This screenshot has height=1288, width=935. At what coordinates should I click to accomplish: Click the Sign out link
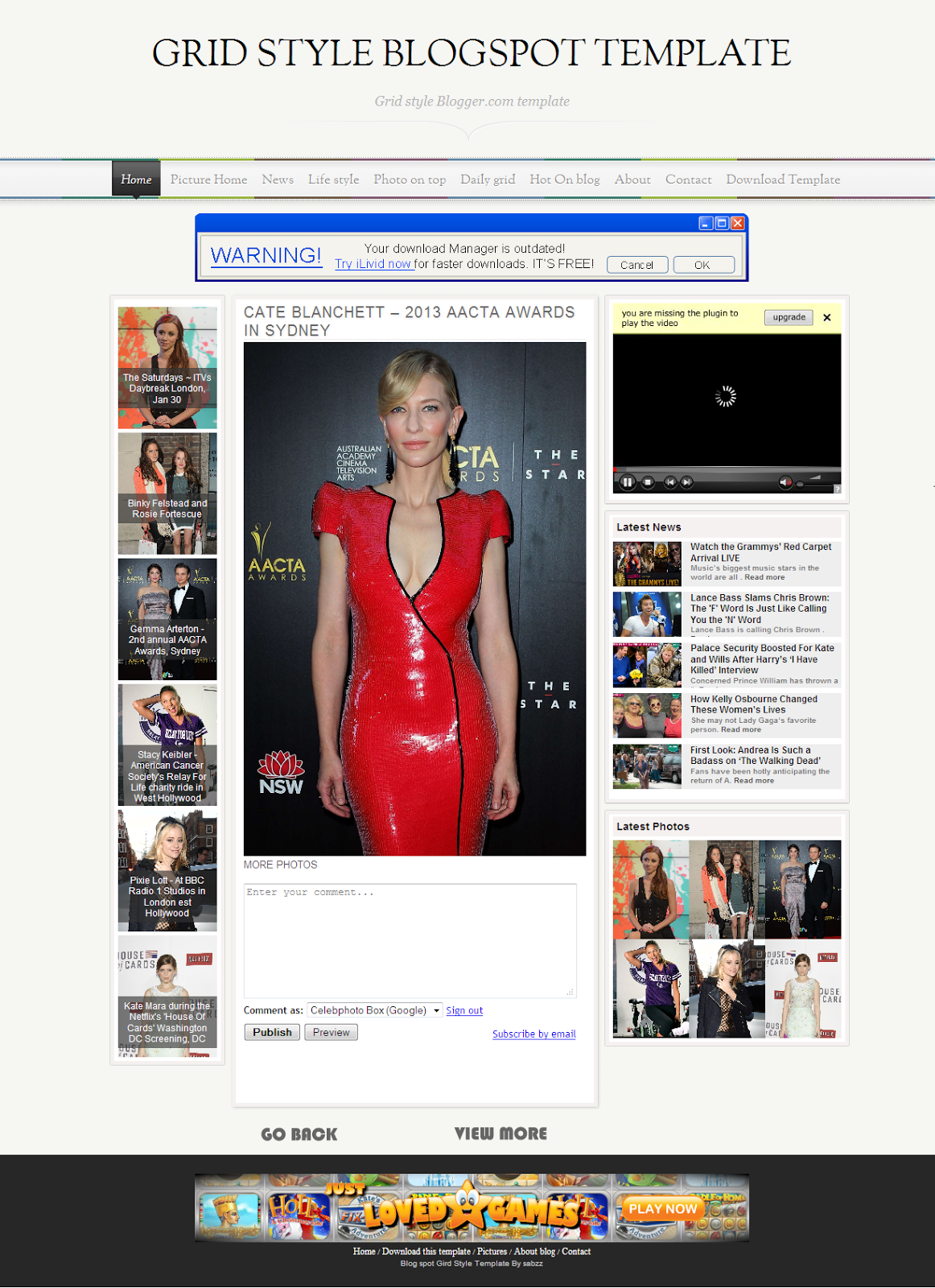click(x=464, y=1010)
